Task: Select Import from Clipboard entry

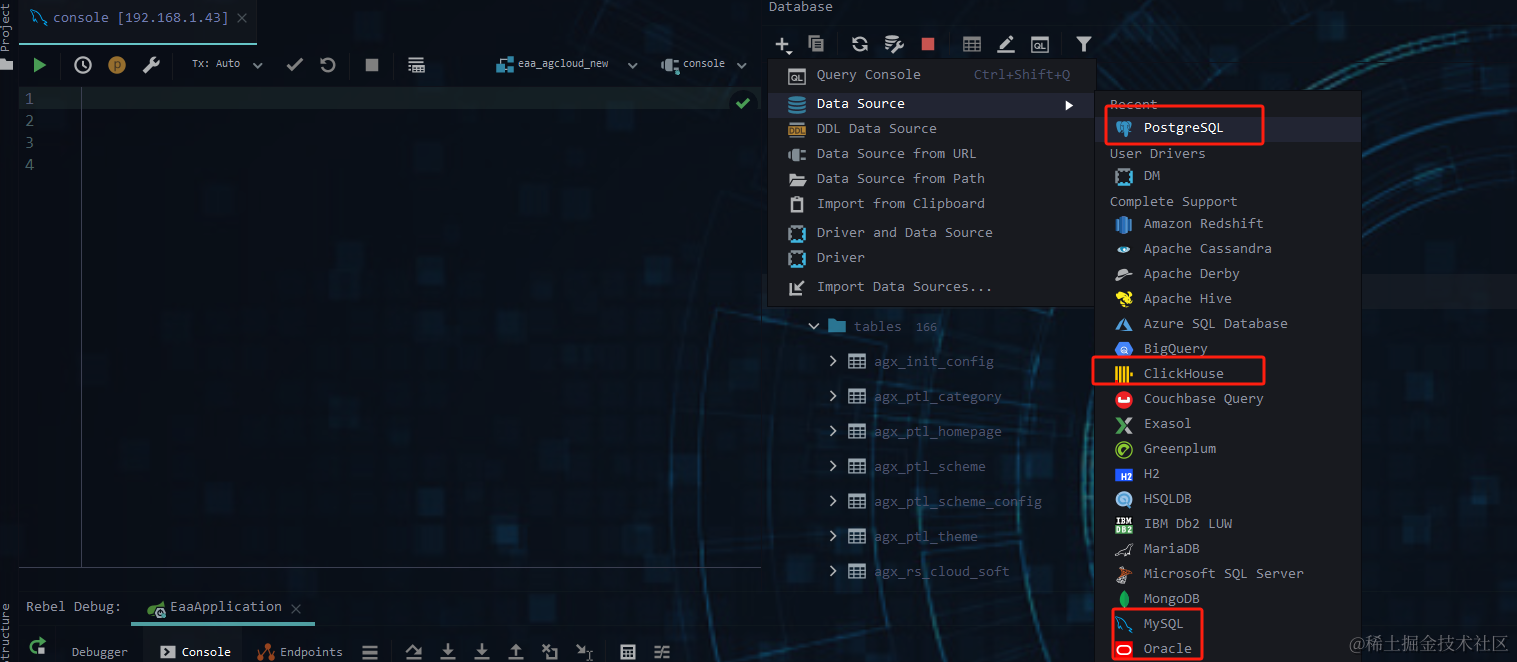Action: coord(931,204)
